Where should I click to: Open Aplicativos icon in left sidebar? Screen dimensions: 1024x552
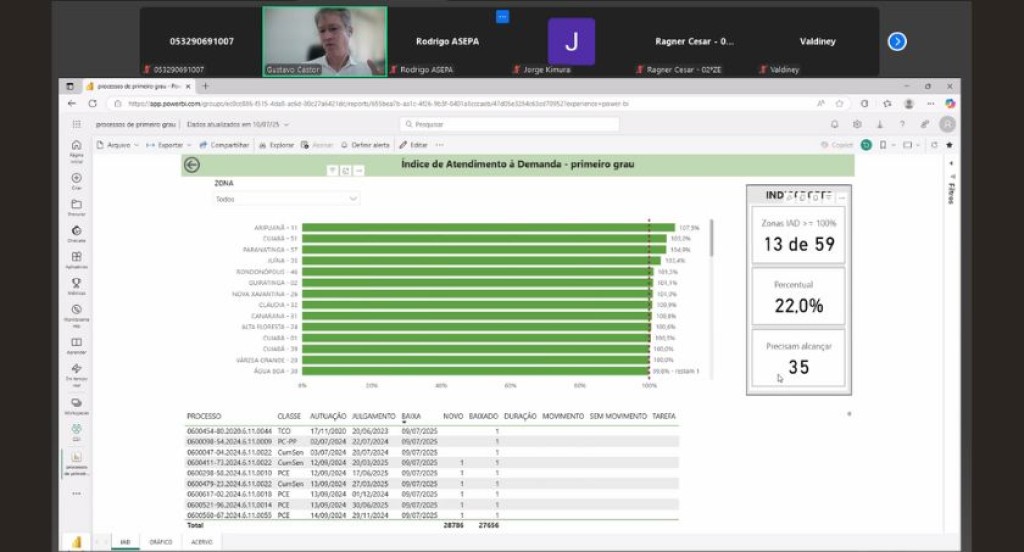point(76,257)
